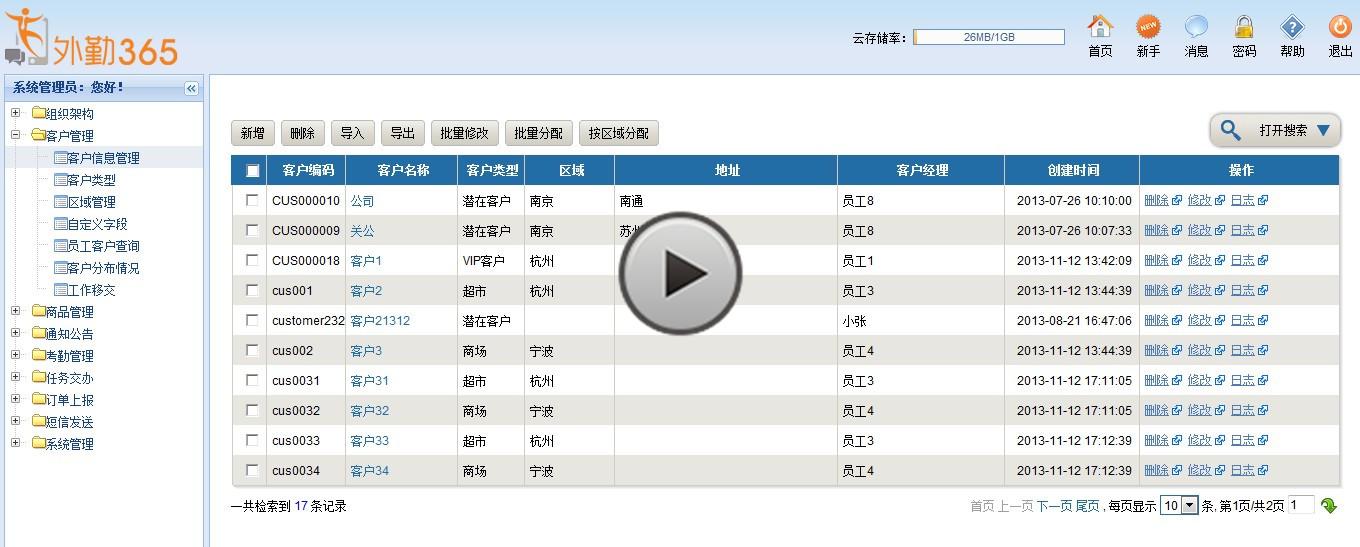Select 客户类型 in the sidebar tree
This screenshot has height=547, width=1360.
[91, 180]
